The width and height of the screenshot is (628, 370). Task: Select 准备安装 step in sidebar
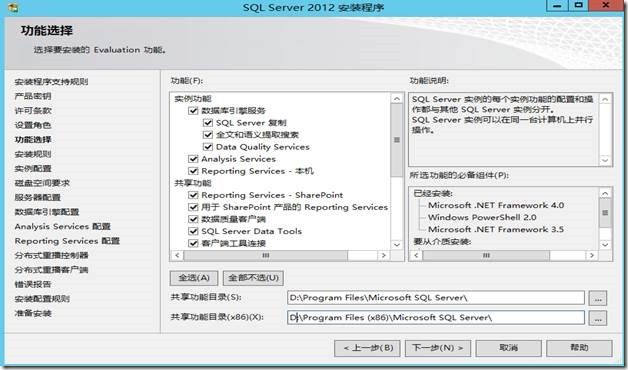(33, 313)
